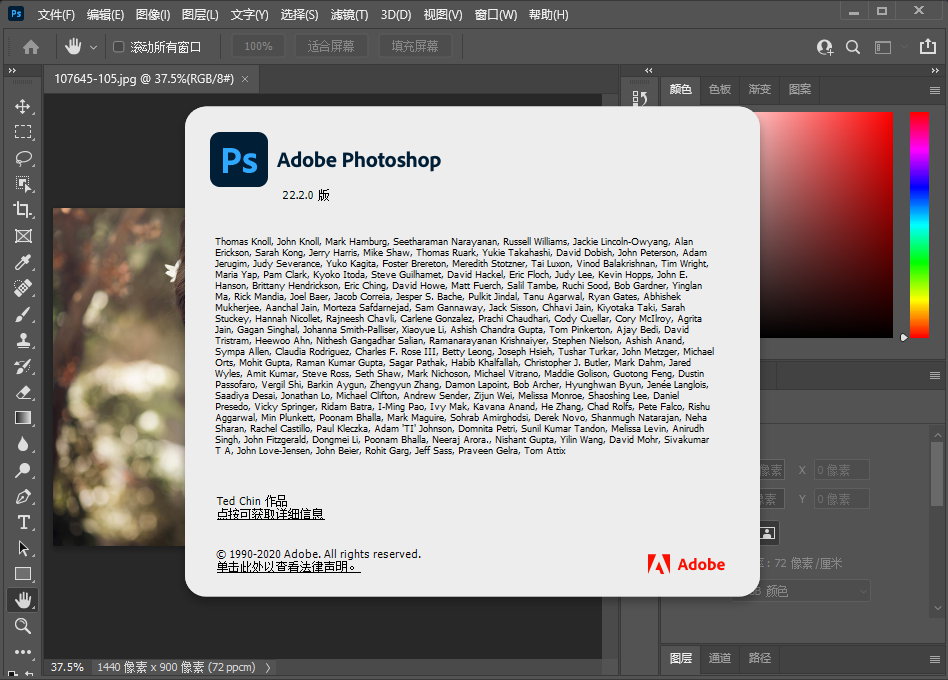Select the Pen tool
This screenshot has height=680, width=948.
(x=23, y=496)
